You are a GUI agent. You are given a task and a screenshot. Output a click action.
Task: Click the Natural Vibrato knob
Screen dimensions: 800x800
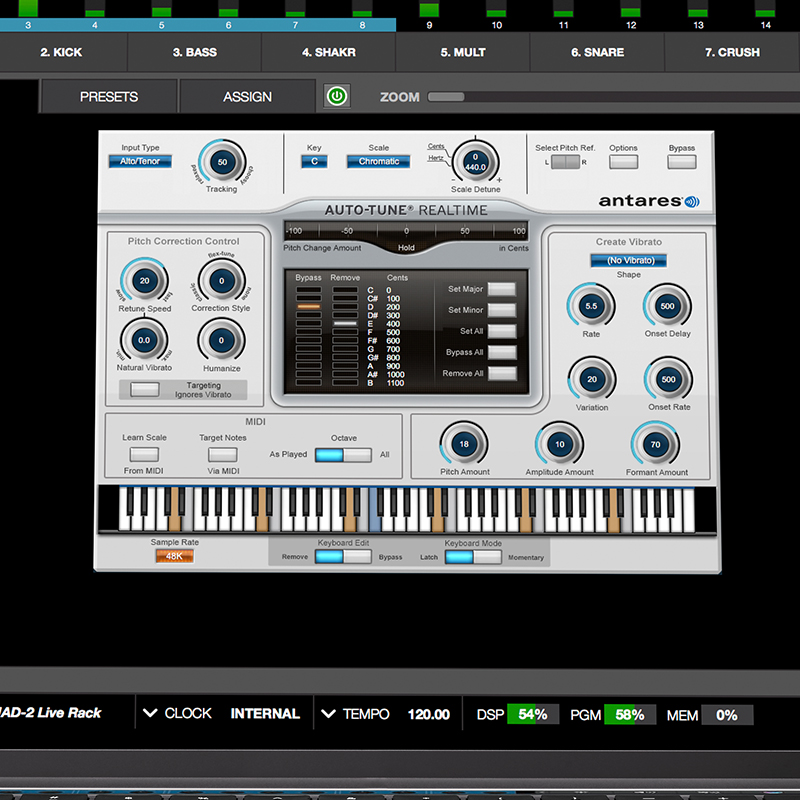(x=144, y=340)
